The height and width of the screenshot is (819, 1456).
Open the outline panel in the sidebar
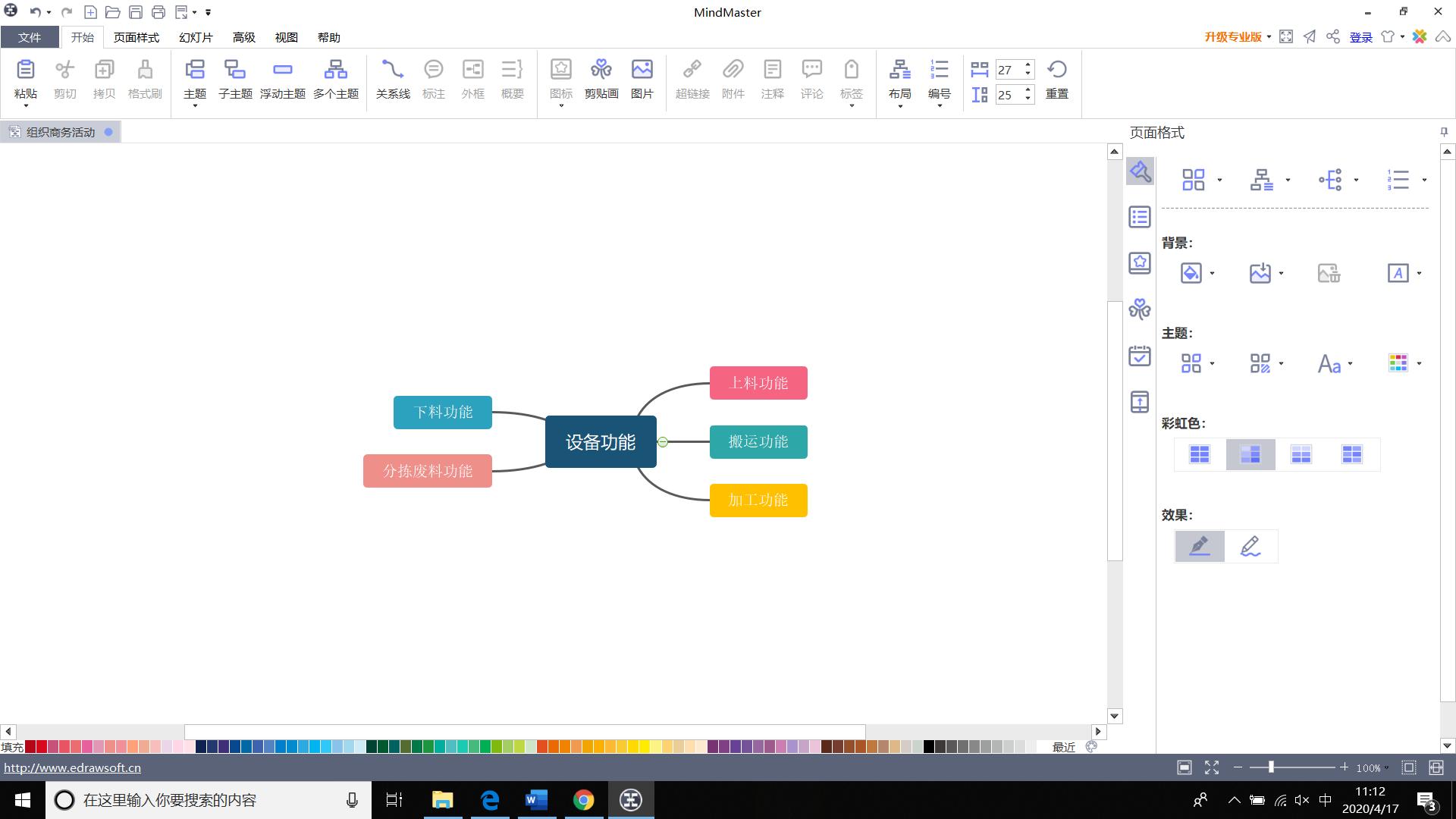(x=1139, y=218)
